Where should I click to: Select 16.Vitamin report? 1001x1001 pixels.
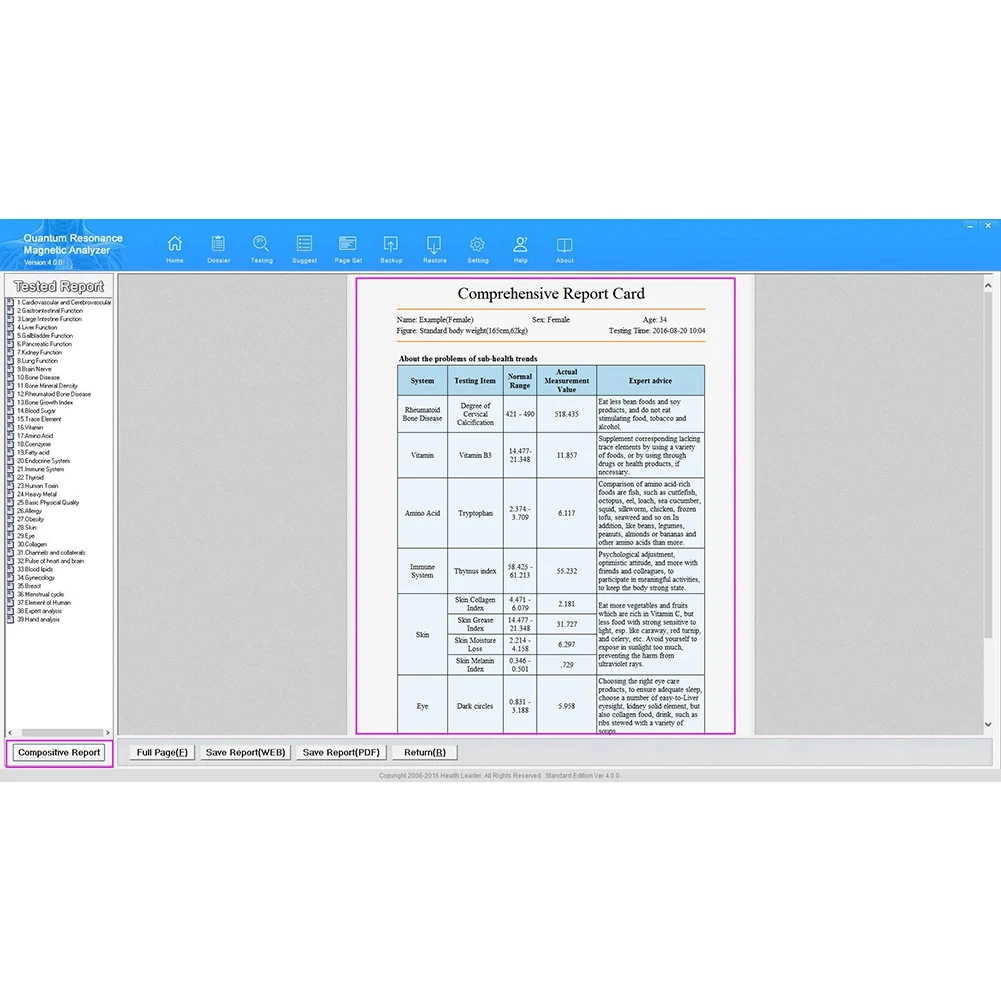(x=30, y=427)
